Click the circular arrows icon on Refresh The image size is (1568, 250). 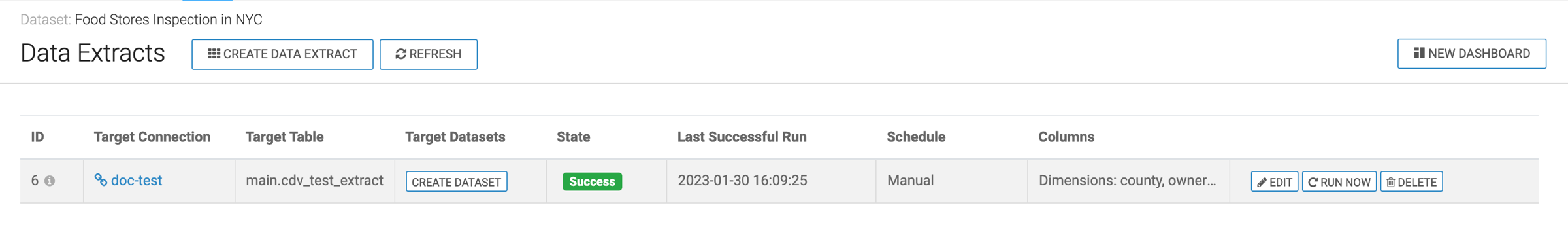click(x=401, y=54)
